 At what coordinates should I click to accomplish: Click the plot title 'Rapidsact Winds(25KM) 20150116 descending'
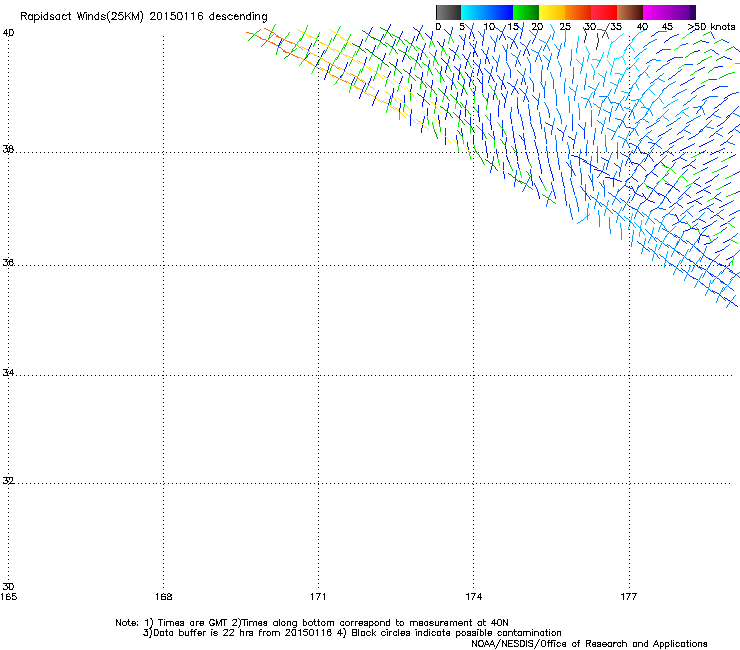143,17
